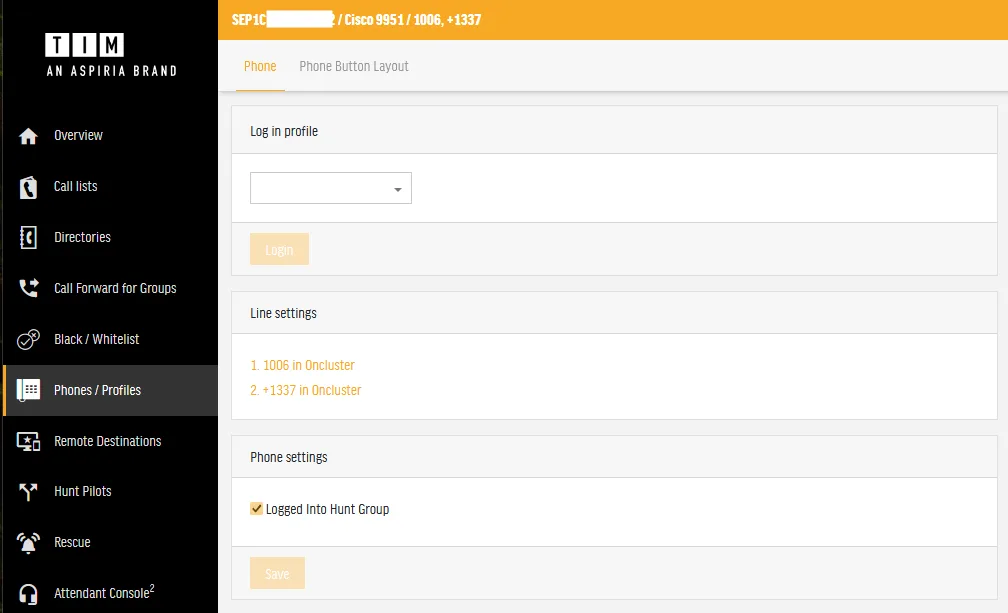Viewport: 1008px width, 613px height.
Task: Click the Remote Destinations monitor icon
Action: pyautogui.click(x=28, y=441)
